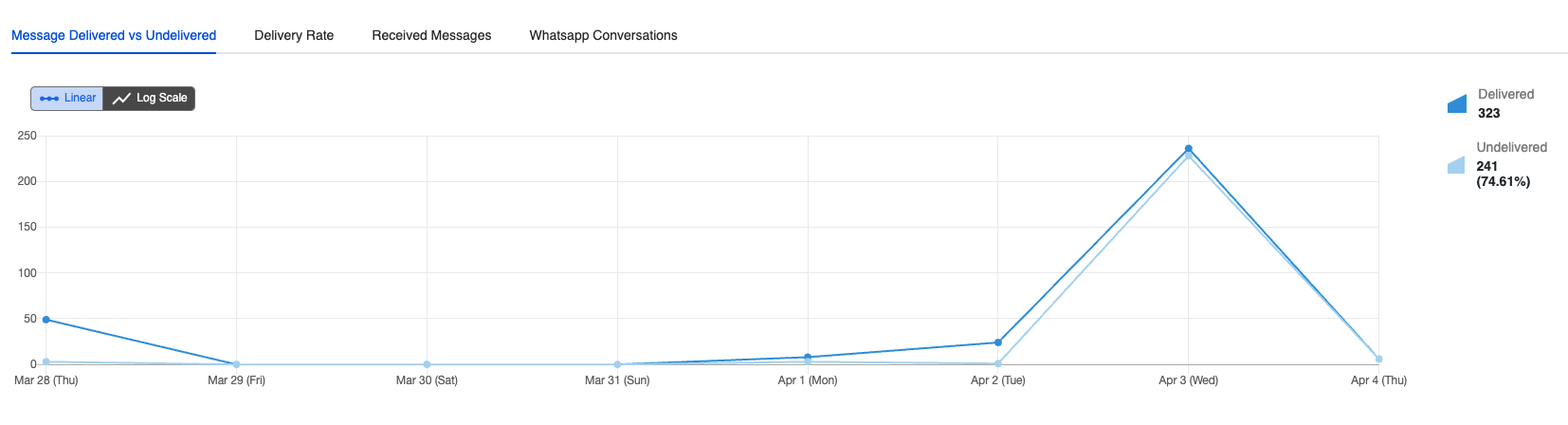Click the Mar 31 (Sun) data point

(x=617, y=364)
